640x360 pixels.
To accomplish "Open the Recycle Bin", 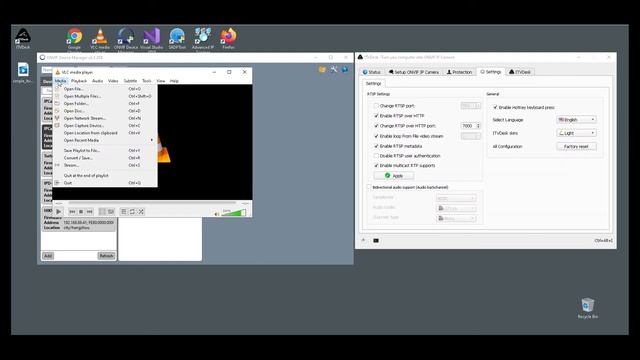I will (x=587, y=308).
